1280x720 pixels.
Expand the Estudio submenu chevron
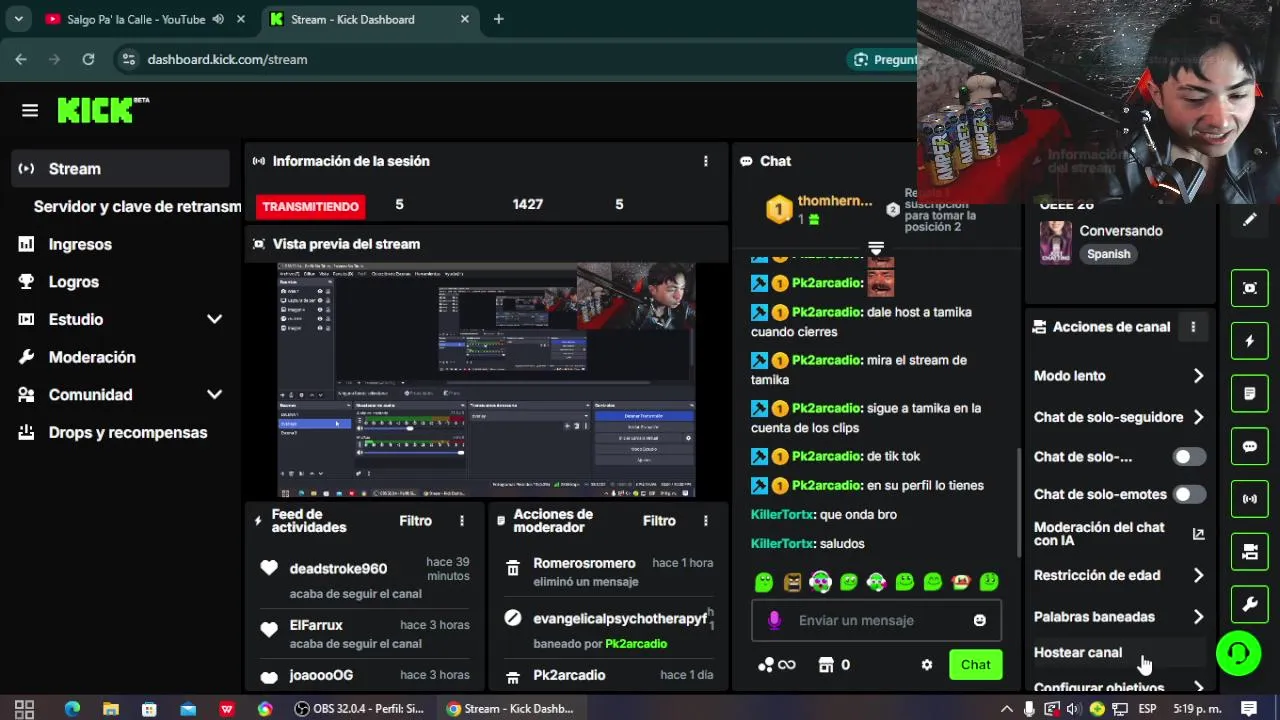click(214, 319)
